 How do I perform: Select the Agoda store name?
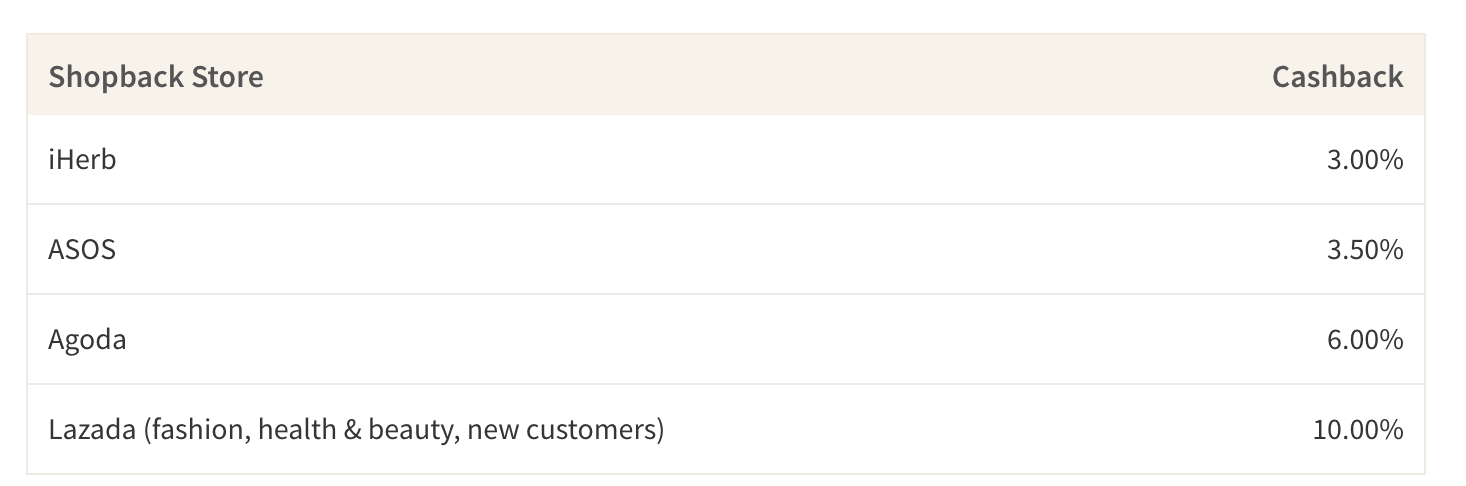[87, 340]
